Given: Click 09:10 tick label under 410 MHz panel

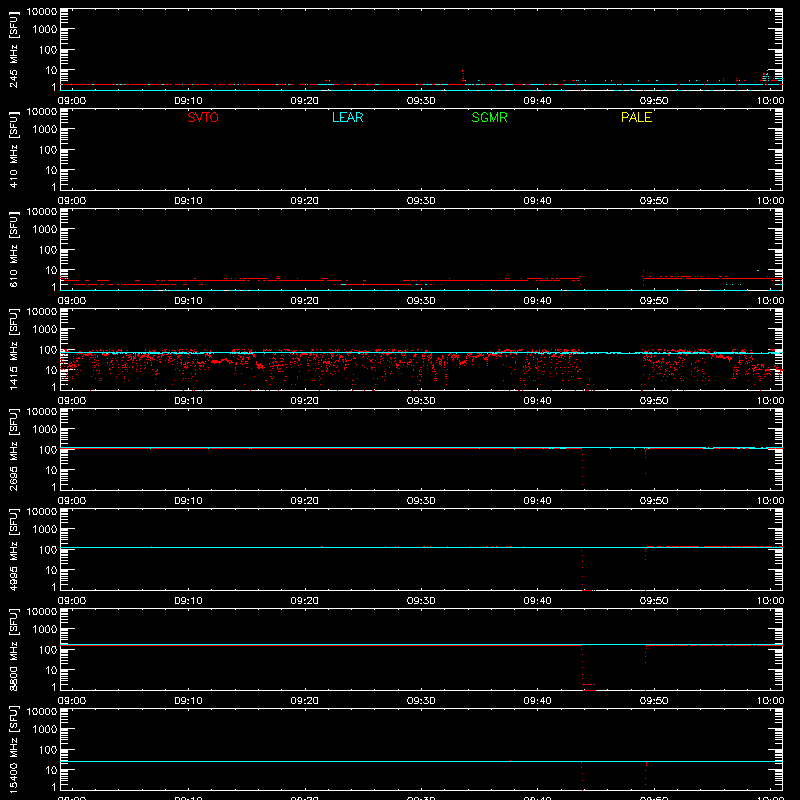Looking at the screenshot, I should pyautogui.click(x=188, y=201).
